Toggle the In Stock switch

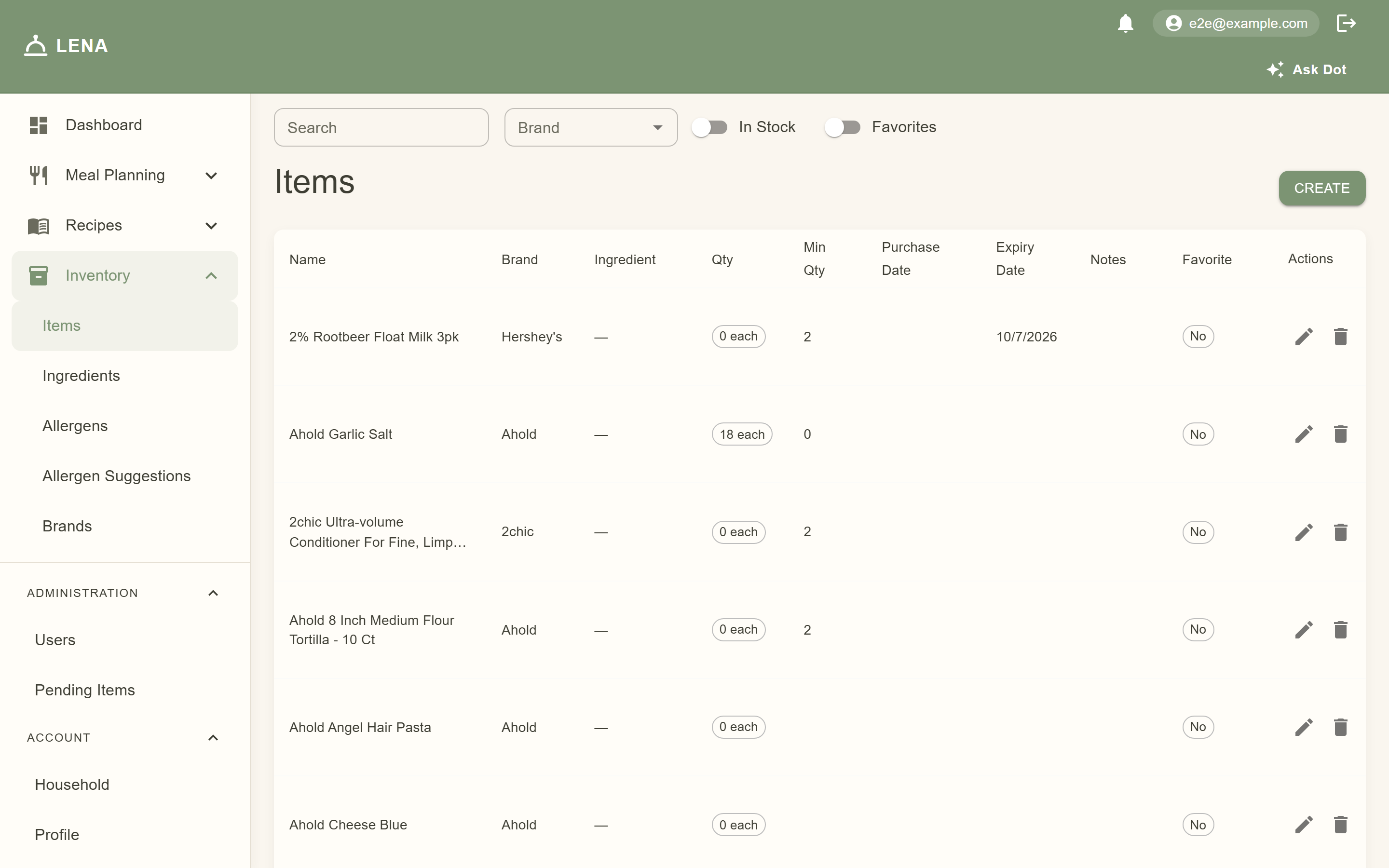click(x=709, y=127)
